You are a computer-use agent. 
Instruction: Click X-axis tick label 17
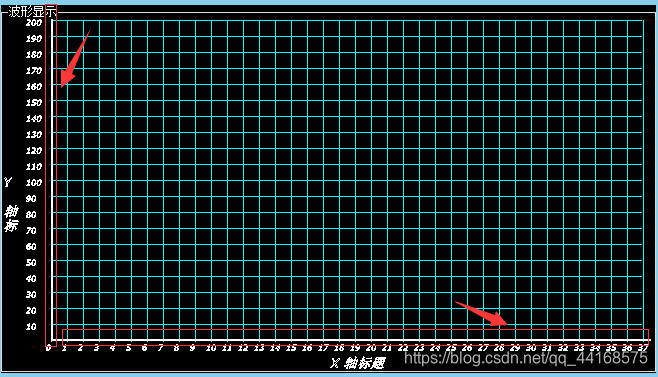pos(323,348)
